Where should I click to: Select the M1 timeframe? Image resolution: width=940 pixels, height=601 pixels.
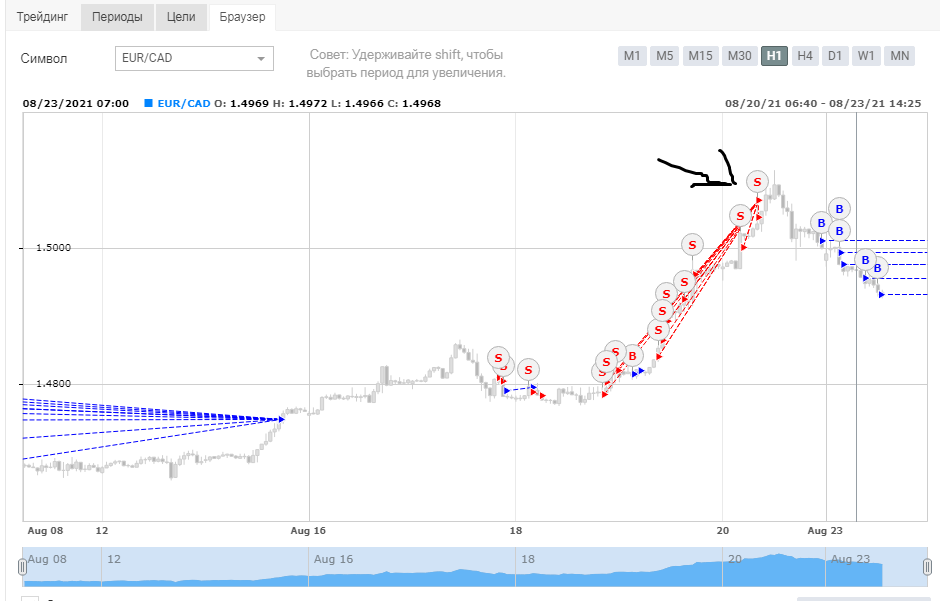coord(632,56)
